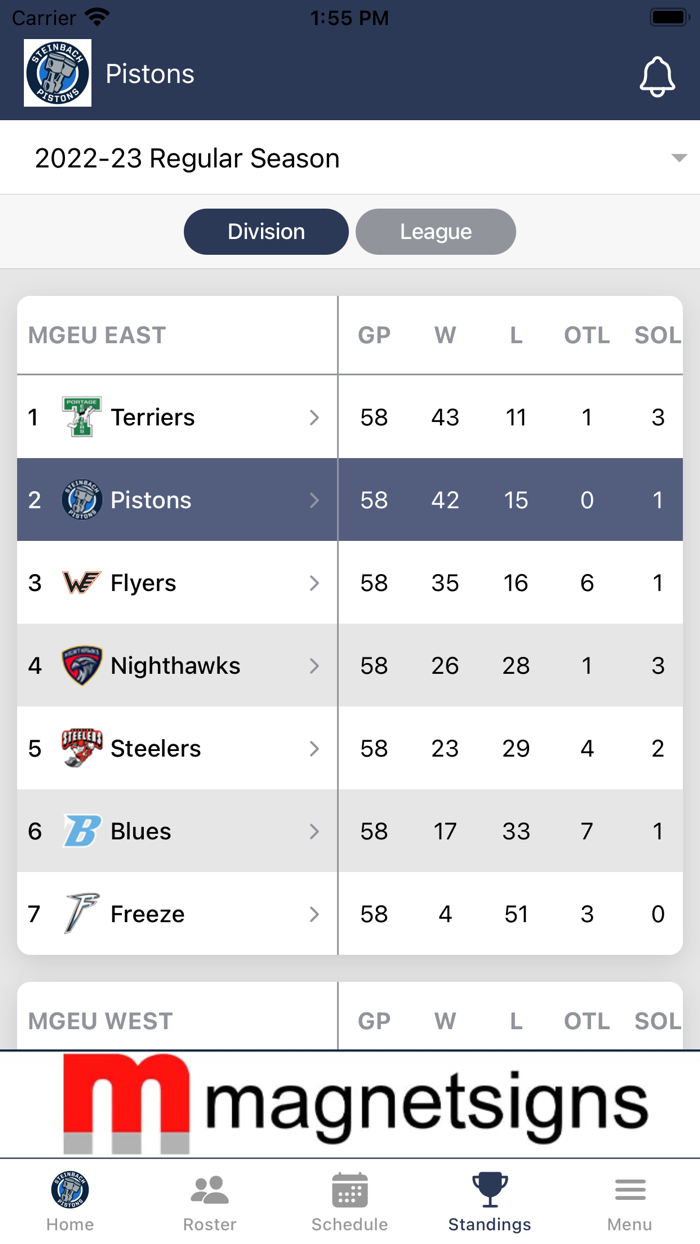The image size is (700, 1244).
Task: Tap the Schedule calendar icon
Action: tap(349, 1190)
